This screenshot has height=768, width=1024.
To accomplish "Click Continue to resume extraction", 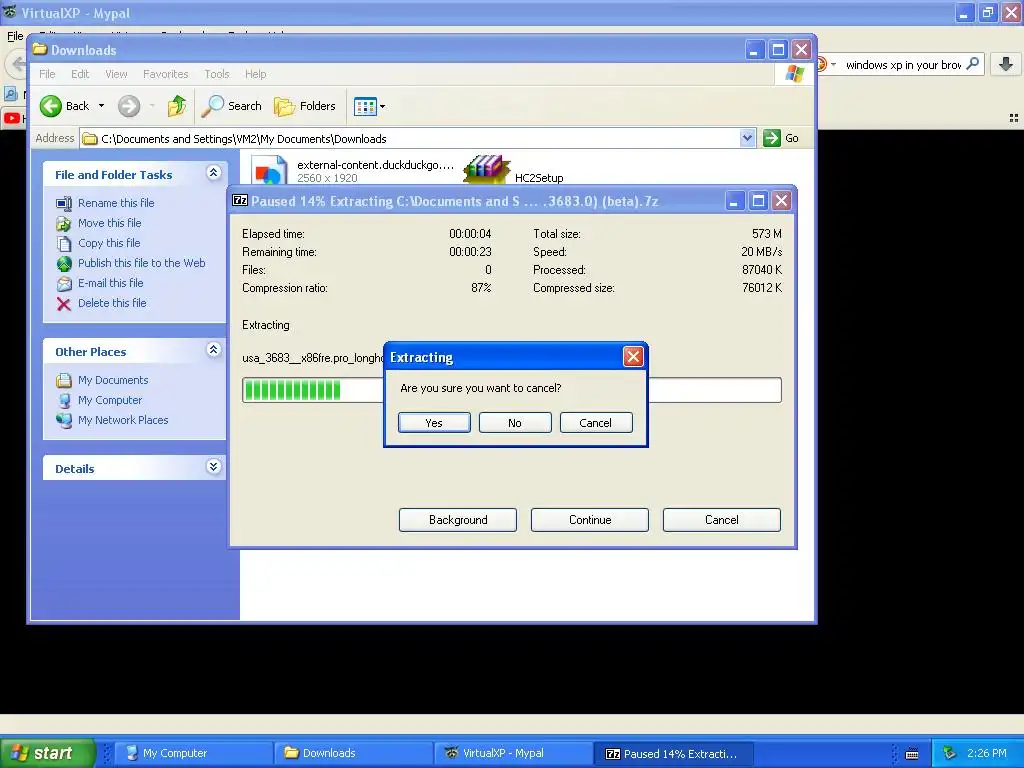I will (590, 520).
